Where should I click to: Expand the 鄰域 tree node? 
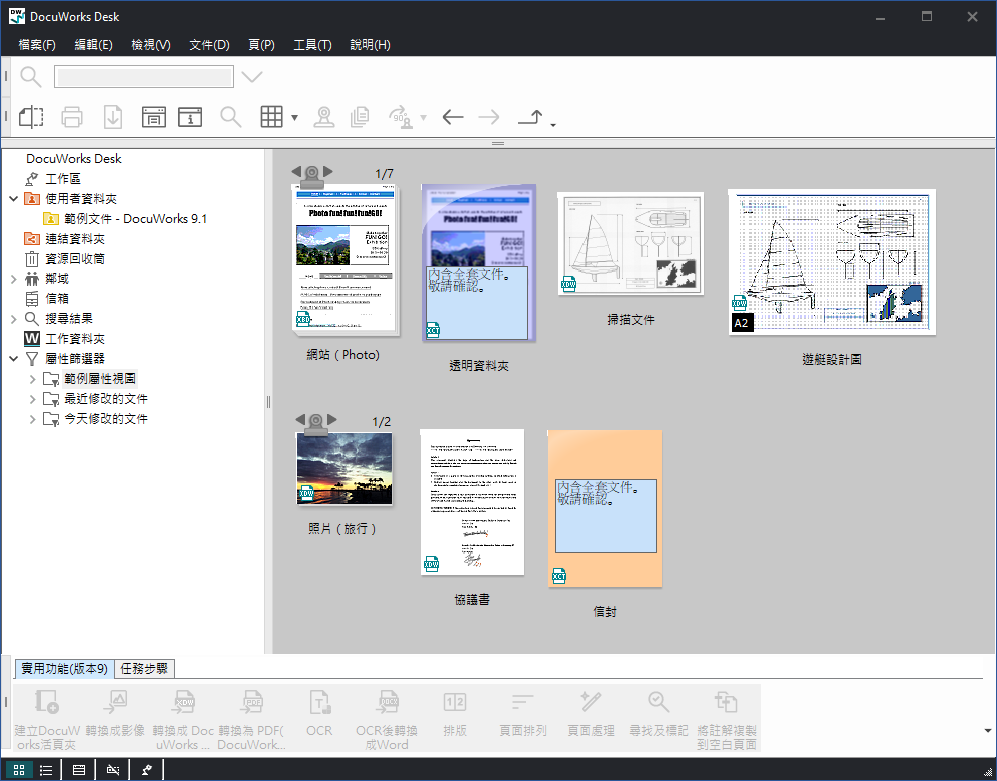tap(13, 279)
